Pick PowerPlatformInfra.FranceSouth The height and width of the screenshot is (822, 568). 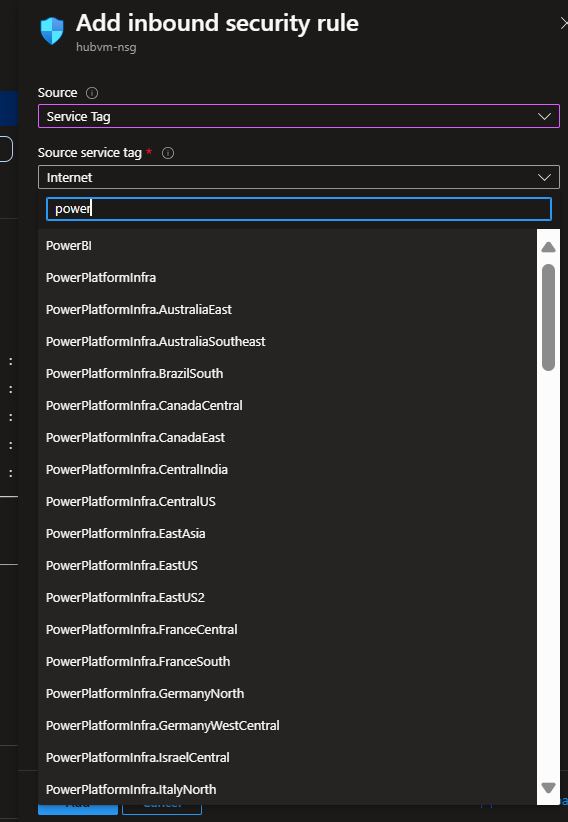click(287, 661)
